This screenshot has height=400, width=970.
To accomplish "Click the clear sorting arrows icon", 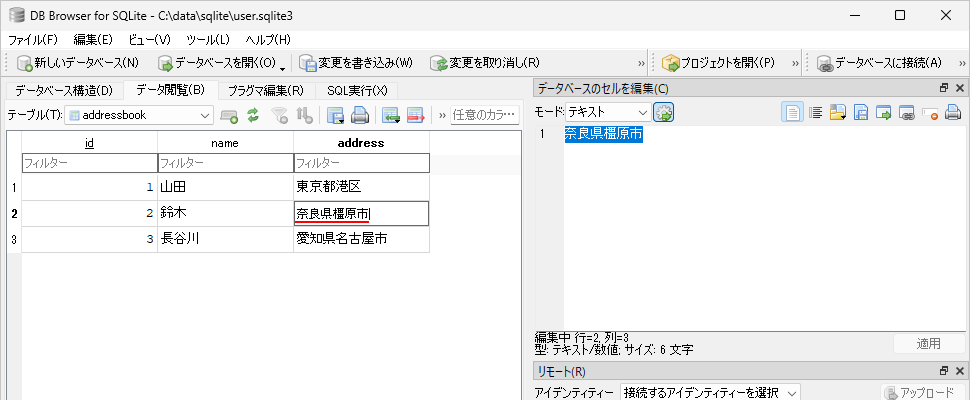I will point(304,114).
